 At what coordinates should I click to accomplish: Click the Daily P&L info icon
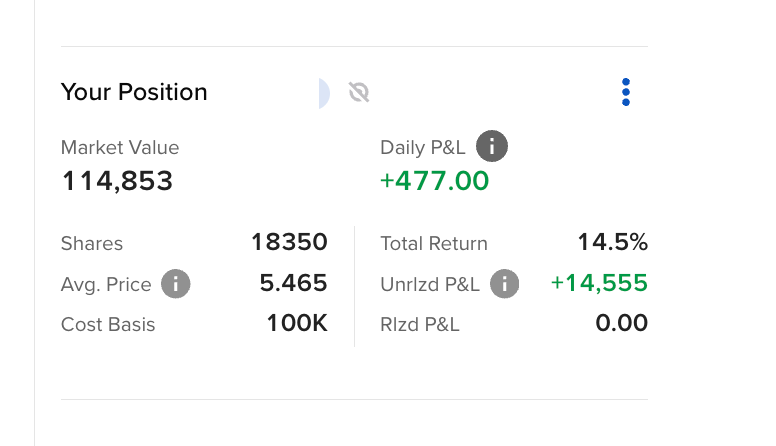491,146
